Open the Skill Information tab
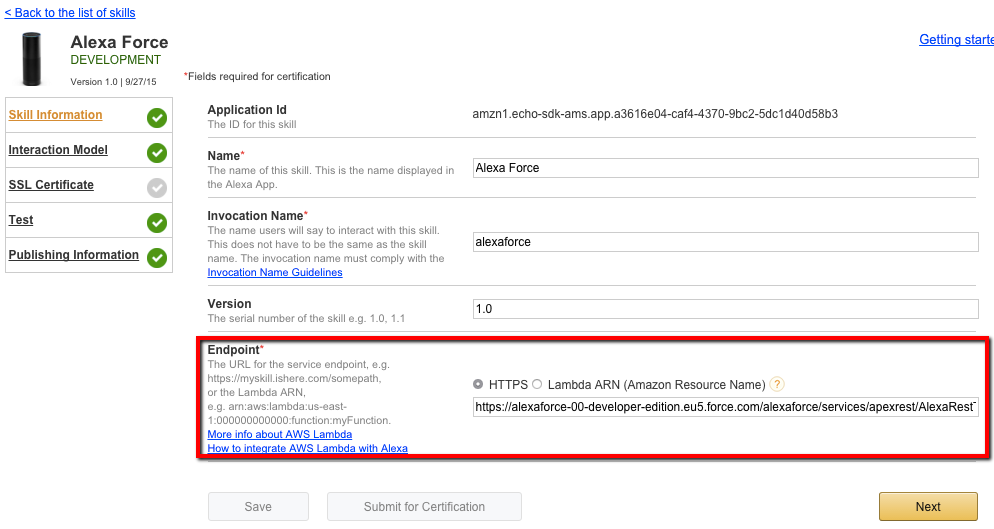 click(55, 115)
